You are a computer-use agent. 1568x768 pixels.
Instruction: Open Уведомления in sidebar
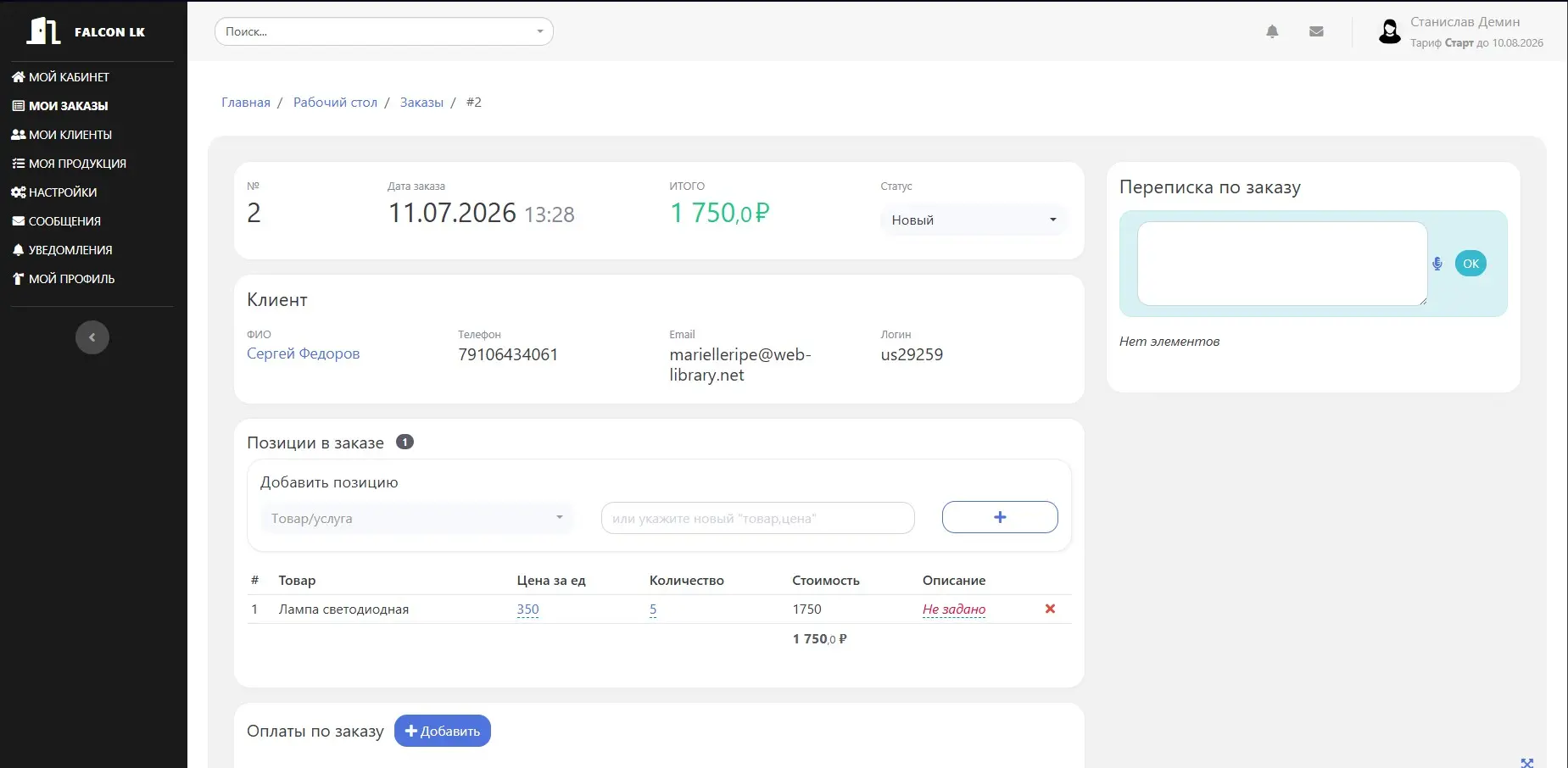(62, 250)
